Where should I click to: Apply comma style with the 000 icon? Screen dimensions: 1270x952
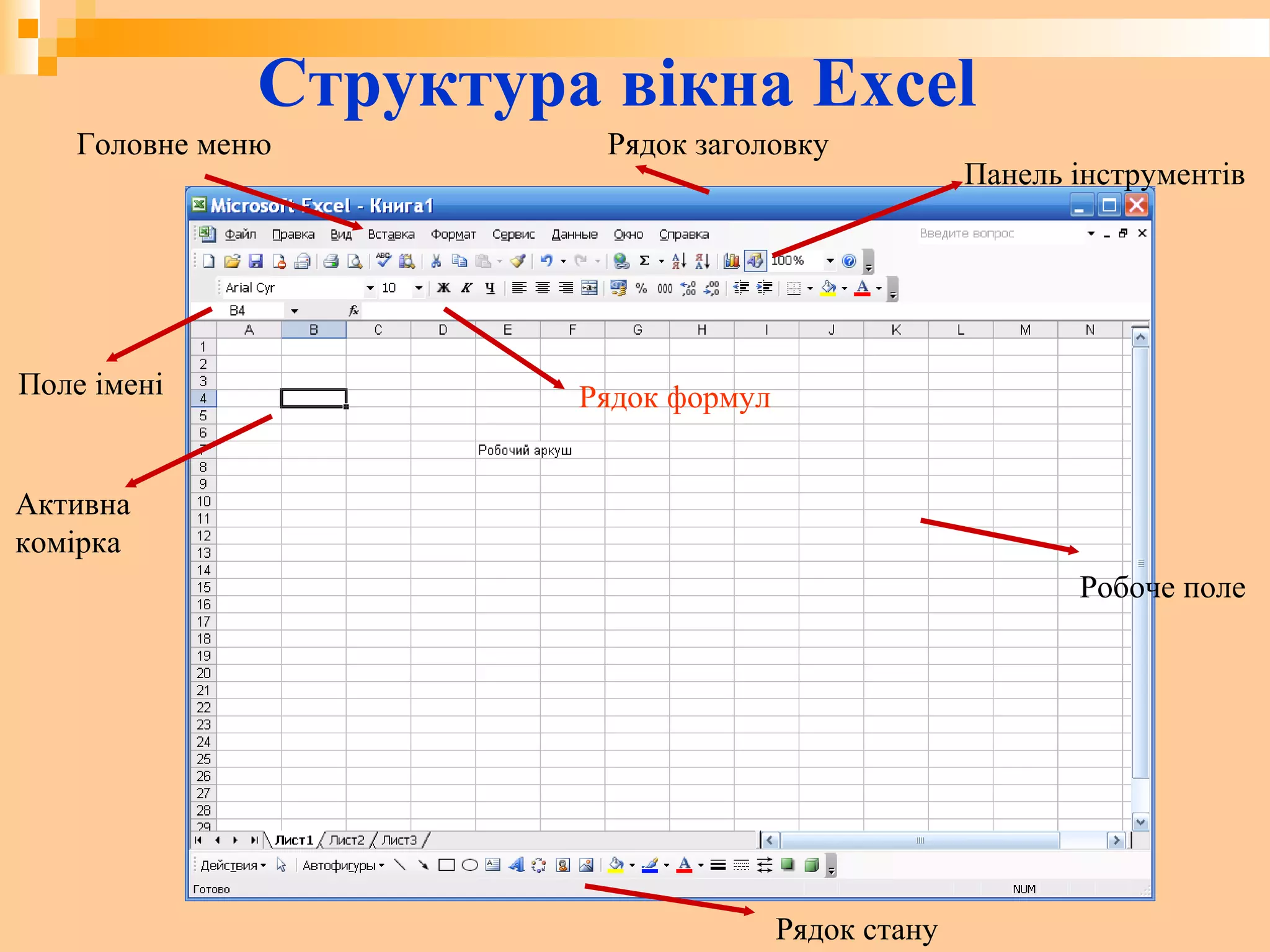pyautogui.click(x=665, y=288)
